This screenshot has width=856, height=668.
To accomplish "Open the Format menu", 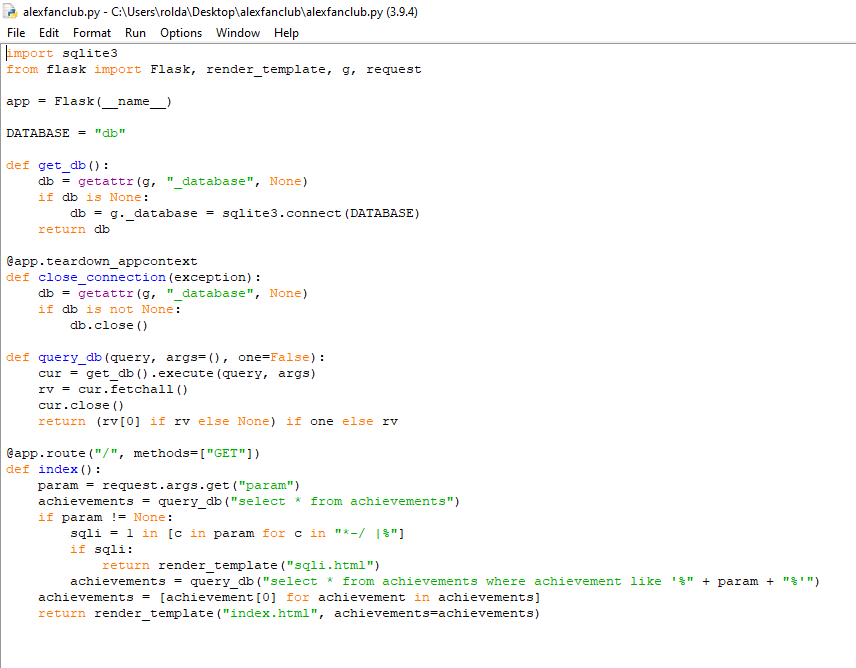I will click(x=91, y=33).
